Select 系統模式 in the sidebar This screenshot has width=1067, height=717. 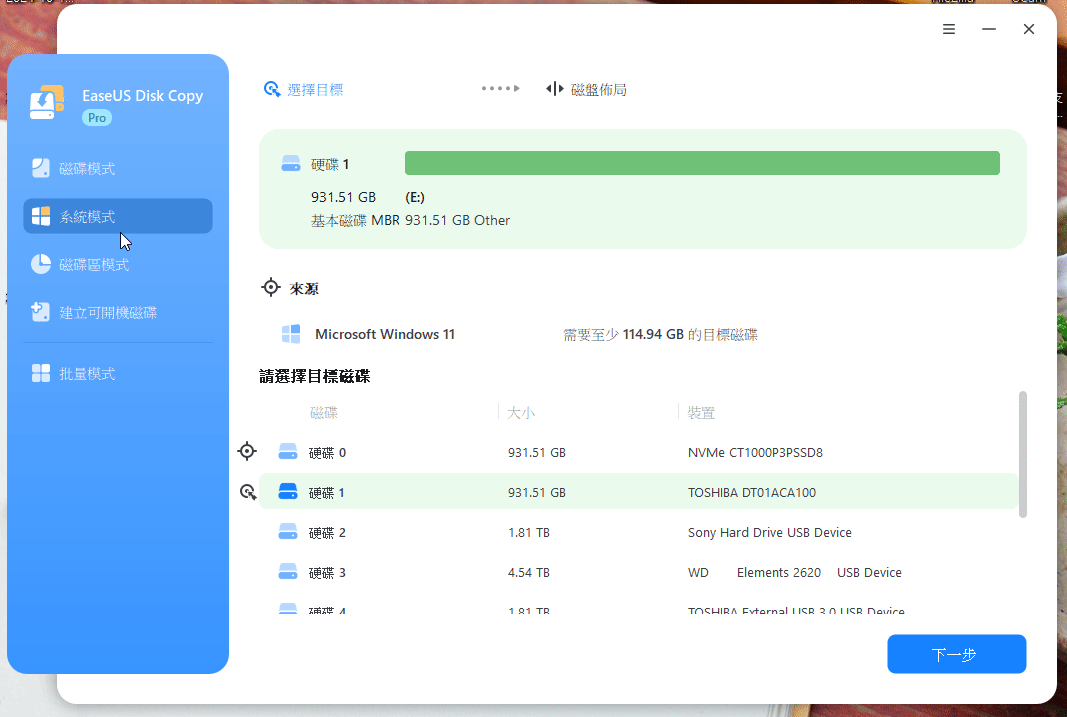(118, 216)
